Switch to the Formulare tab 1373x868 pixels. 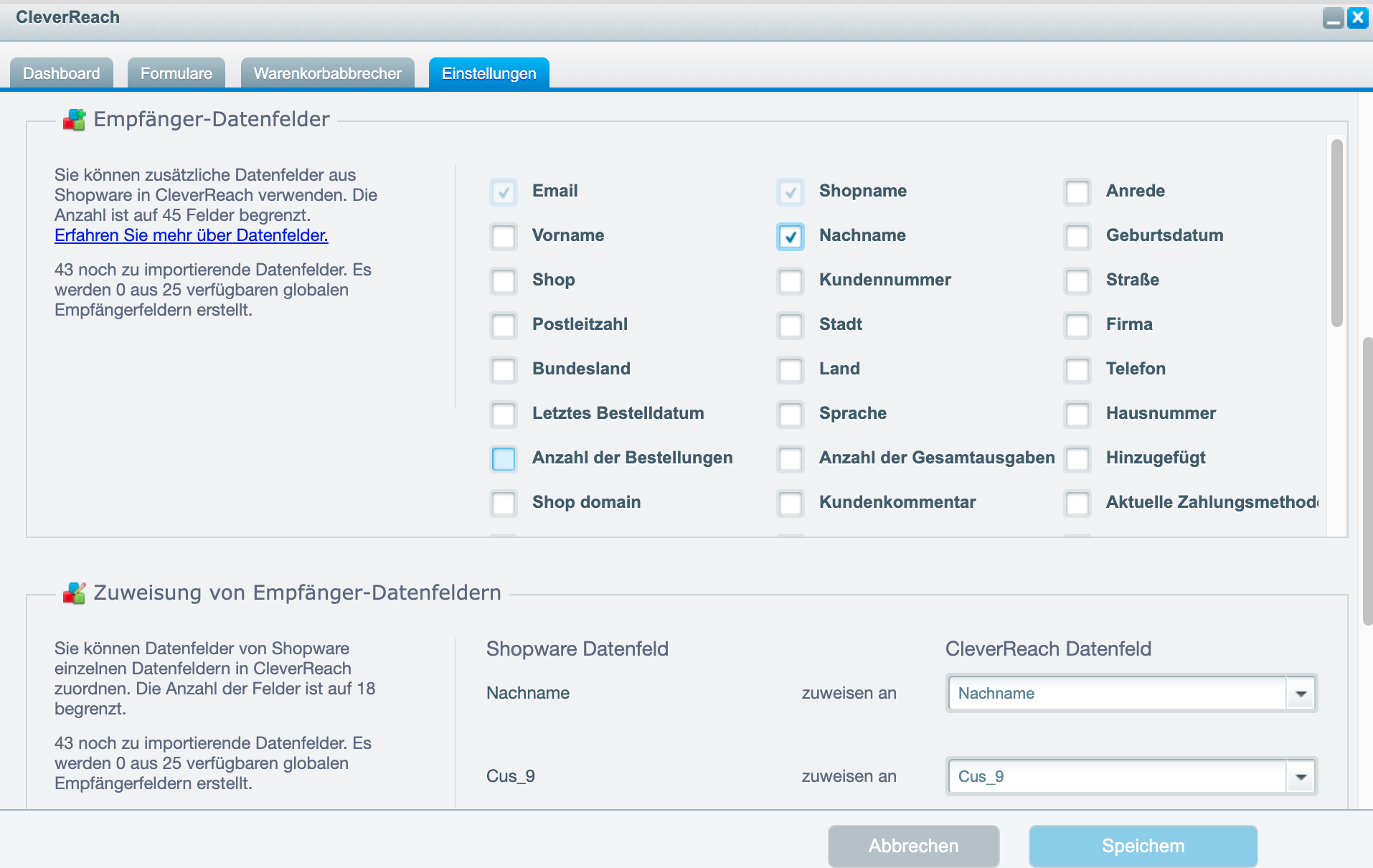point(176,73)
